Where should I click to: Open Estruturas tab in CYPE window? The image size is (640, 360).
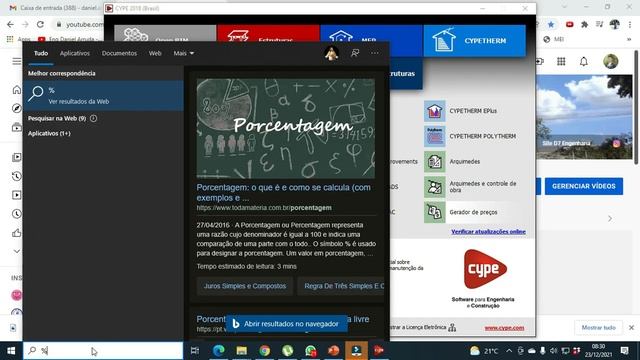point(268,33)
